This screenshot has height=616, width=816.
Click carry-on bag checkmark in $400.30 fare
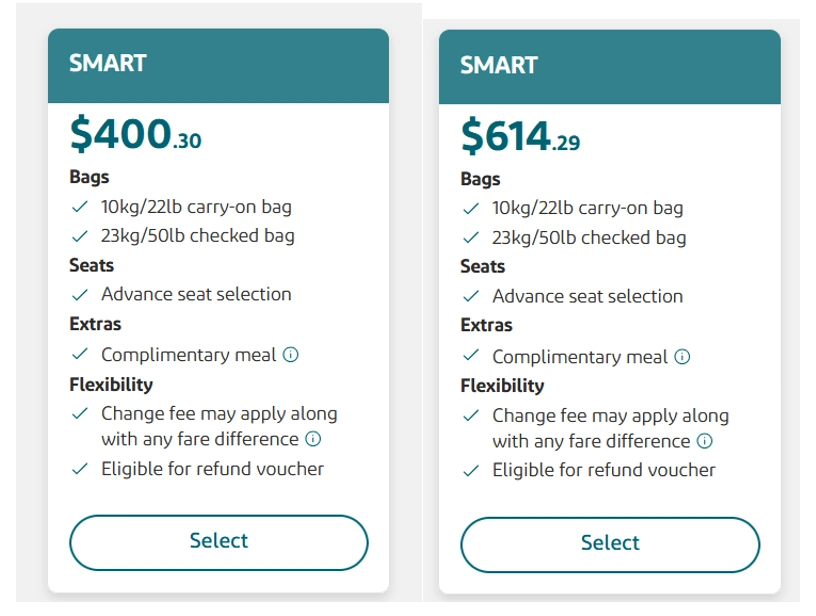click(79, 207)
